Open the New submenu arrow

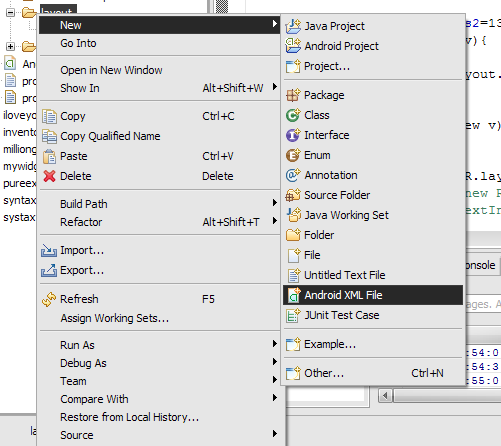click(275, 24)
